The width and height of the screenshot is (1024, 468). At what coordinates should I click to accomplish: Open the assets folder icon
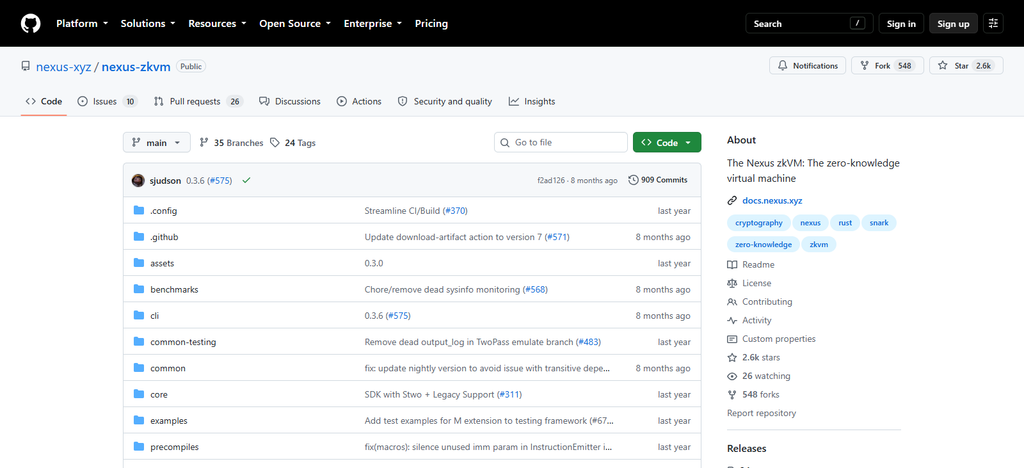click(138, 263)
